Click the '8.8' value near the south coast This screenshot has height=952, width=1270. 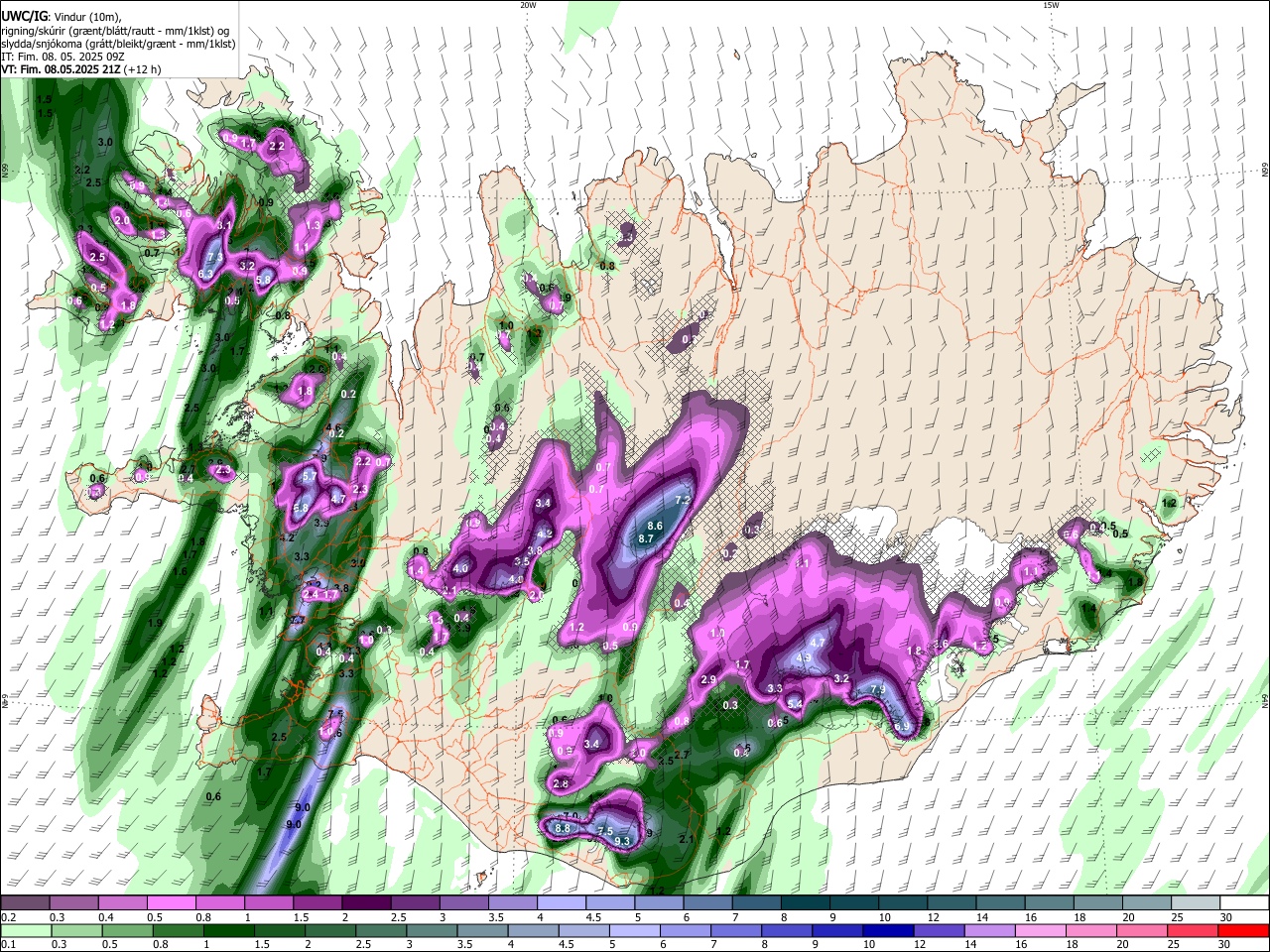coord(564,828)
